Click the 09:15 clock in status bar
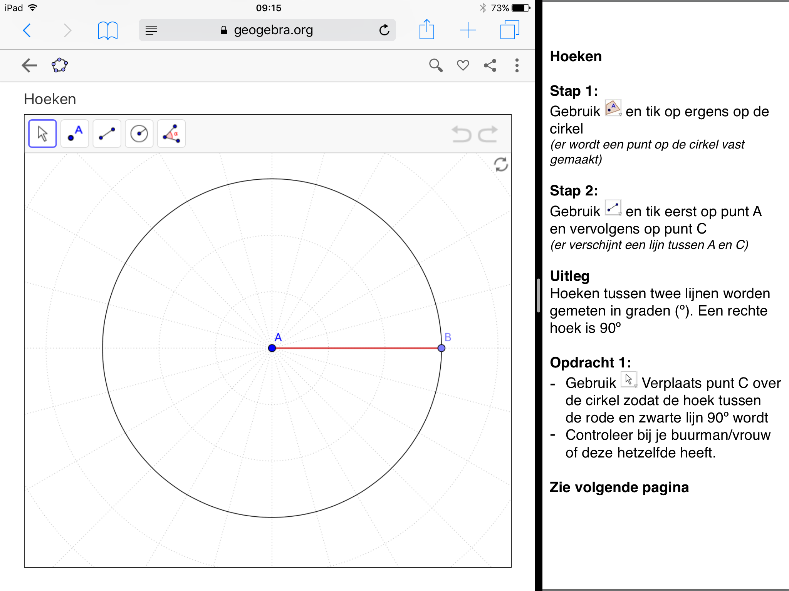789x591 pixels. [269, 8]
